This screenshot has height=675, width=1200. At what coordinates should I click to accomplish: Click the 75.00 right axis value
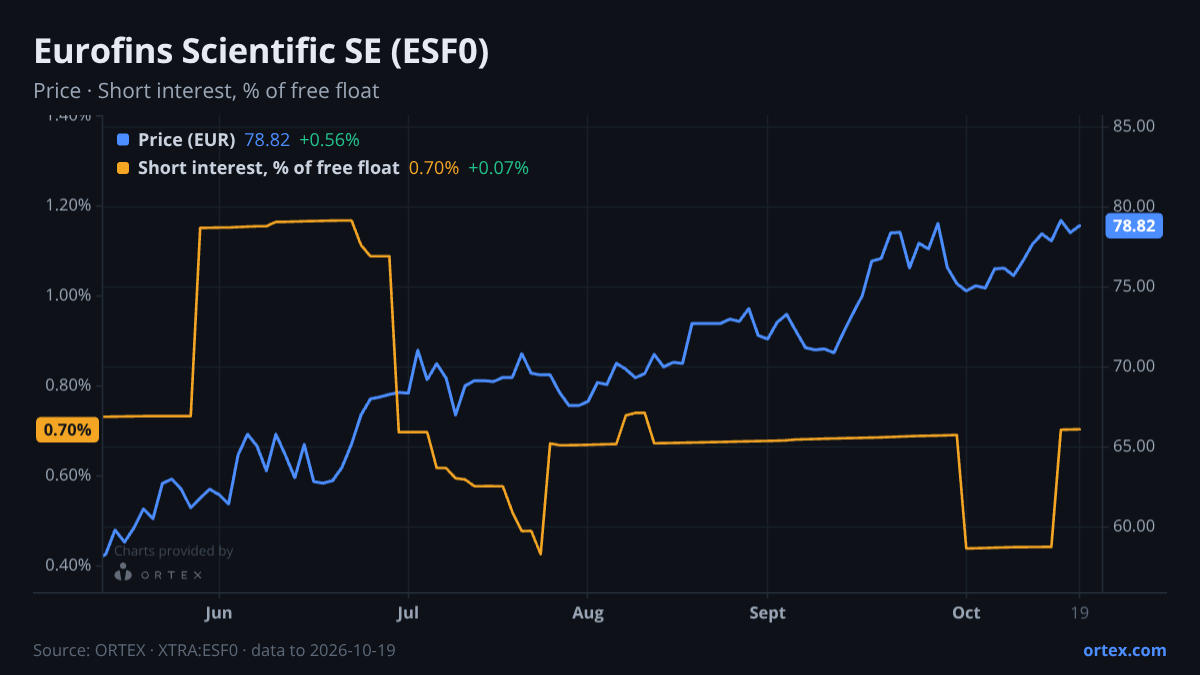click(x=1134, y=286)
